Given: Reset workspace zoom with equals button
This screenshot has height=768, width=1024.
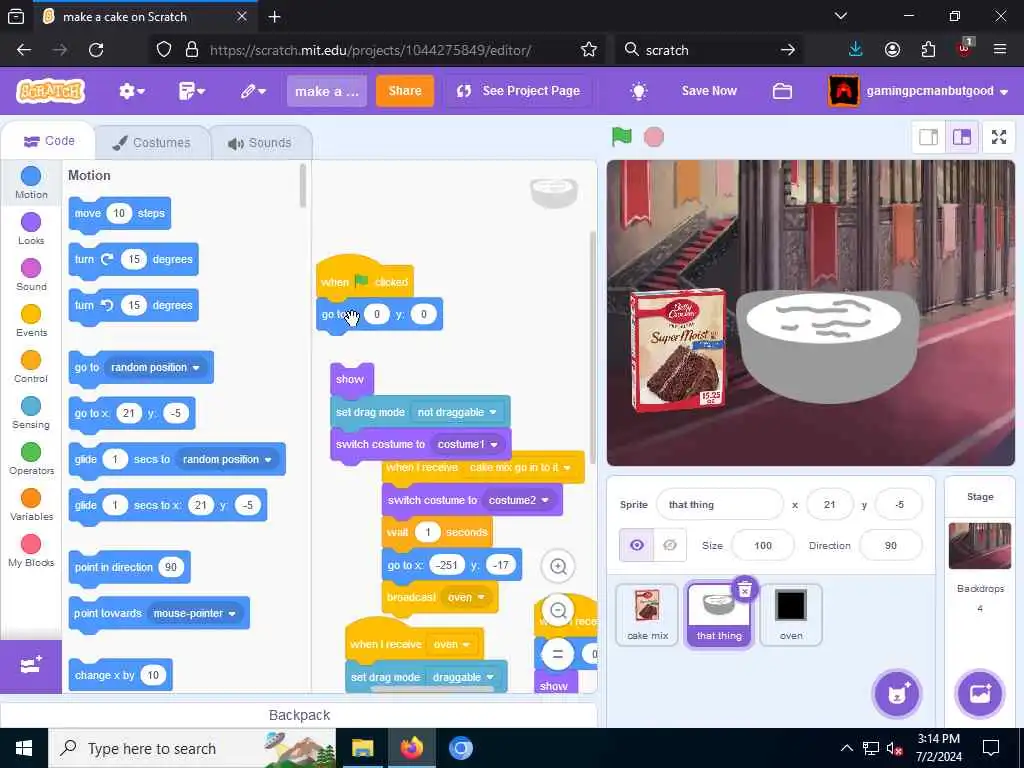Looking at the screenshot, I should tap(558, 654).
